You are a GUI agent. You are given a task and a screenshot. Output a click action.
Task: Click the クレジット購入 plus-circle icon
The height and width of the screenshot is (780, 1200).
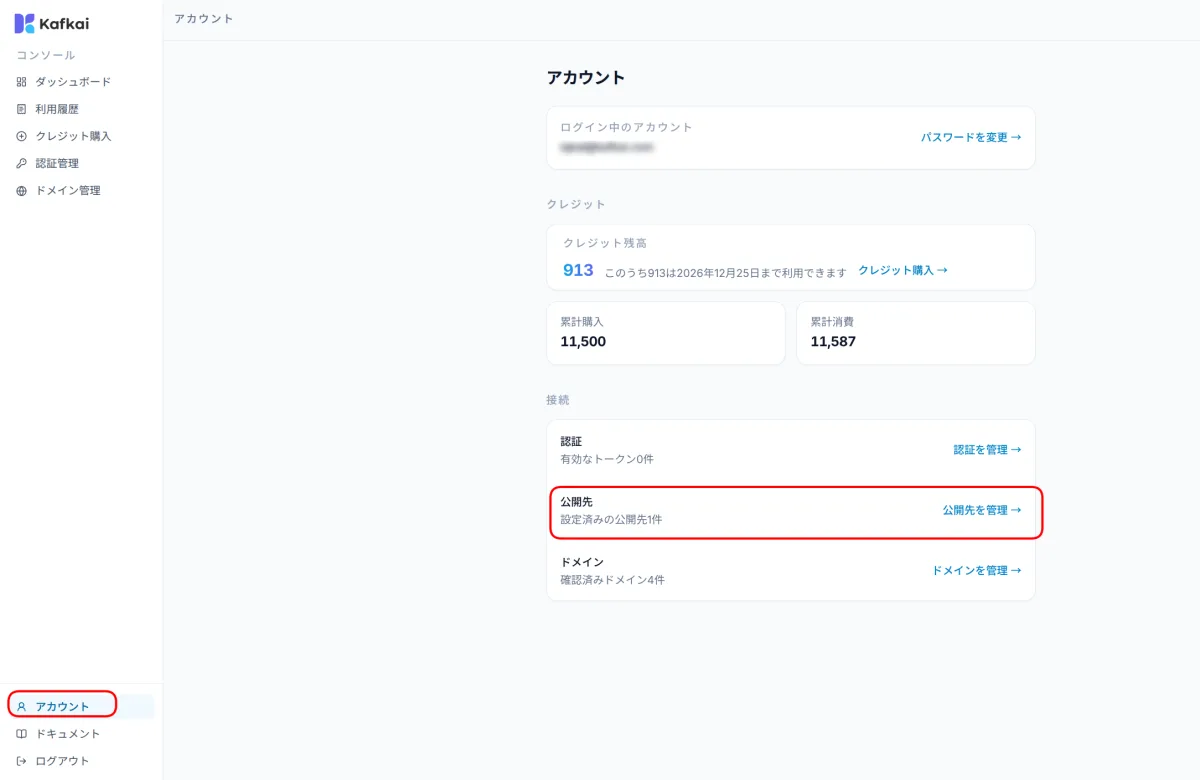click(22, 136)
